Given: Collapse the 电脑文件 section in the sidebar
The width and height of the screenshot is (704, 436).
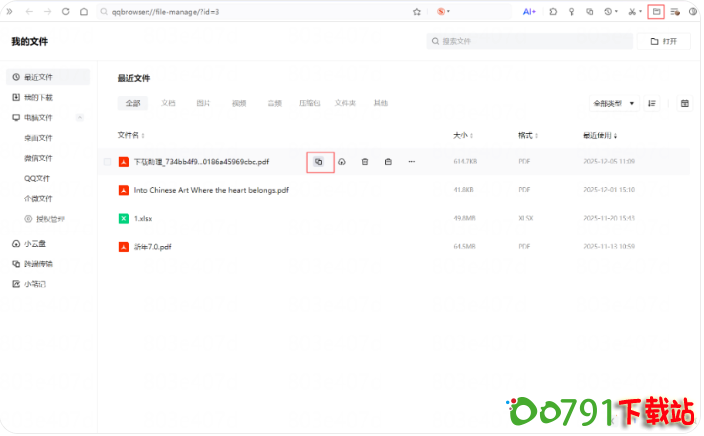Looking at the screenshot, I should coord(79,118).
